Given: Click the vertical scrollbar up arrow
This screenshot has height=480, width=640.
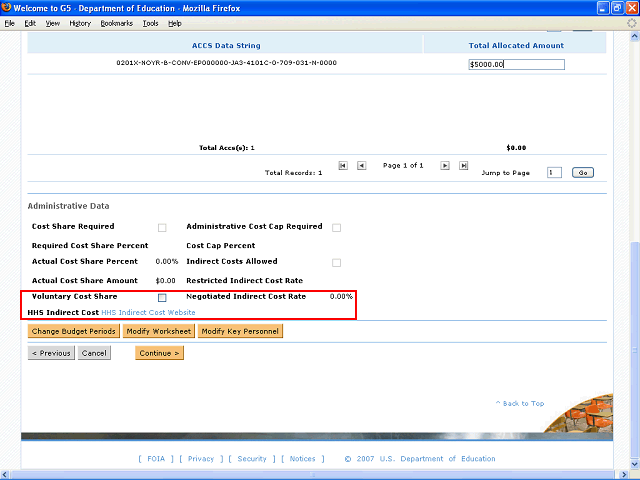Looking at the screenshot, I should 635,36.
